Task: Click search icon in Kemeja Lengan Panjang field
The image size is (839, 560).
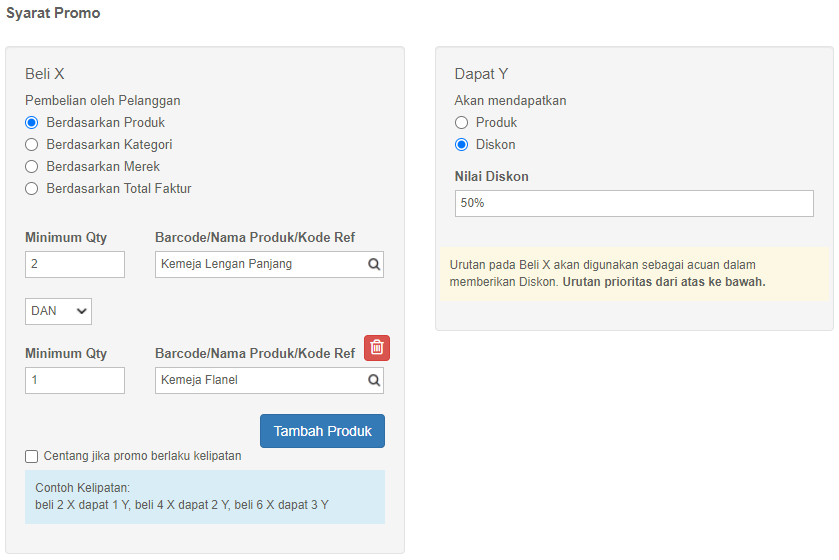Action: tap(374, 264)
